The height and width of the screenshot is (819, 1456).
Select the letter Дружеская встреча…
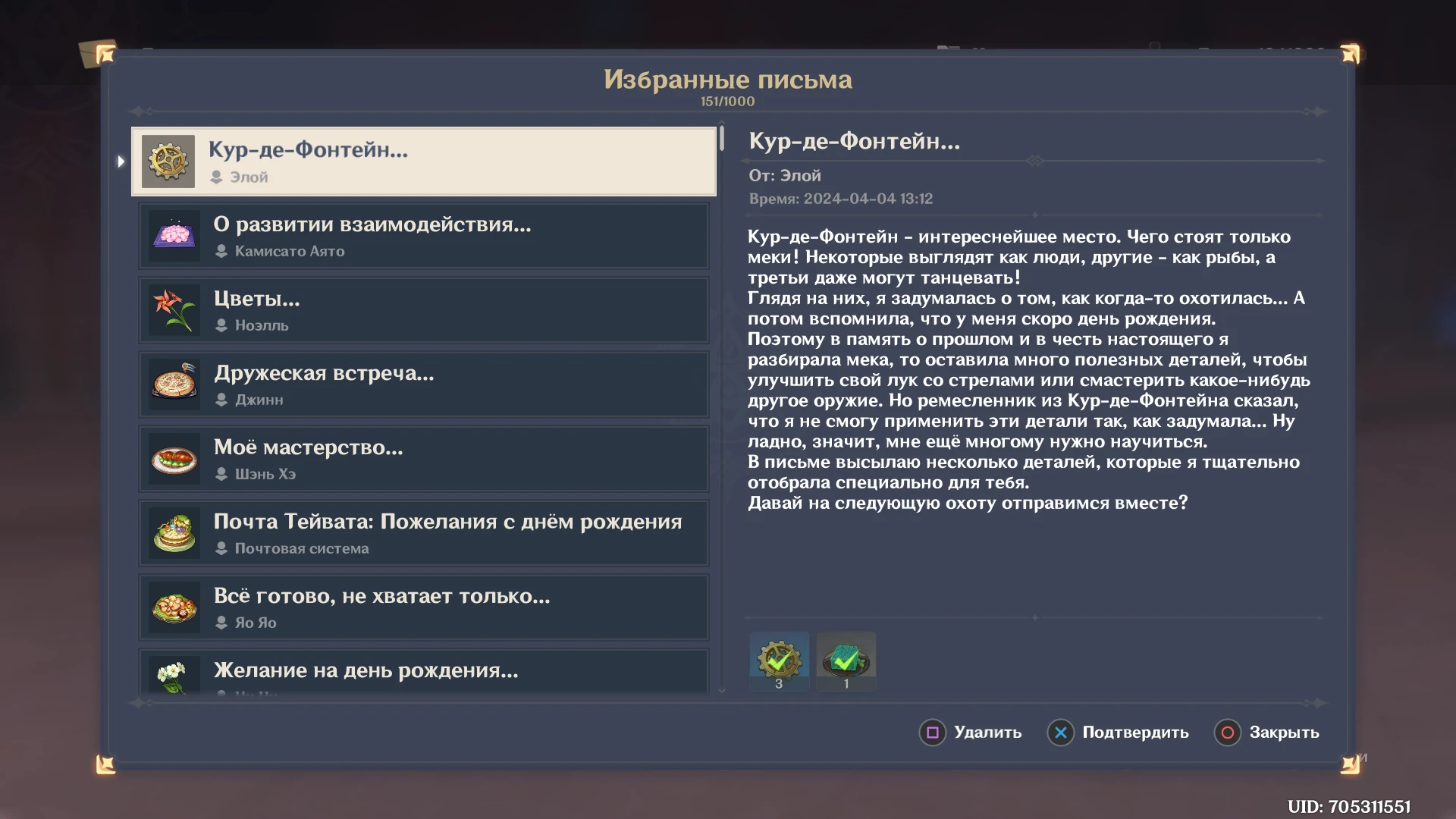tap(424, 384)
